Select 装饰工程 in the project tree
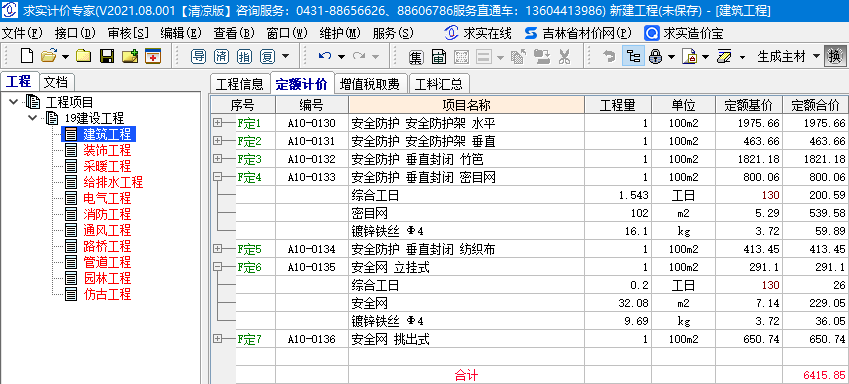 (107, 150)
